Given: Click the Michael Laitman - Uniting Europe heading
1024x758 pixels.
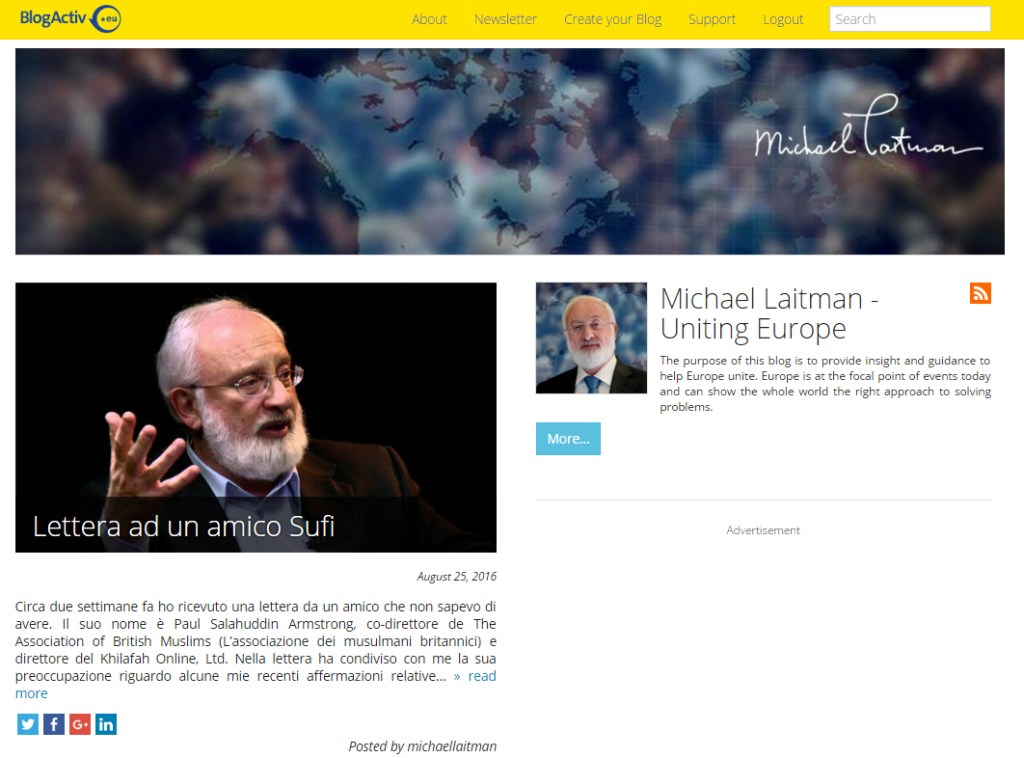Looking at the screenshot, I should [x=769, y=313].
